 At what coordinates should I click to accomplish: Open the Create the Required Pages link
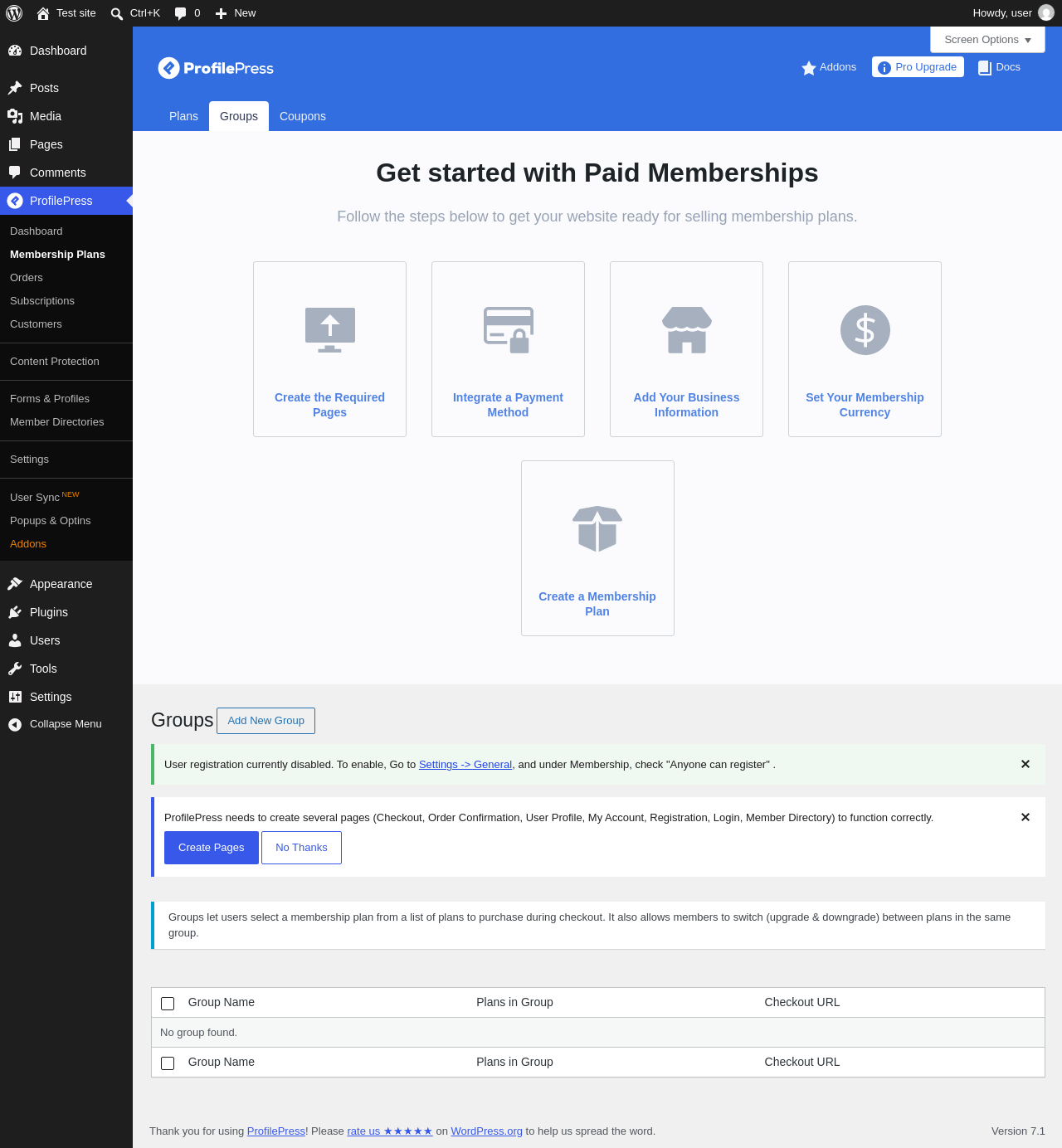pyautogui.click(x=329, y=405)
